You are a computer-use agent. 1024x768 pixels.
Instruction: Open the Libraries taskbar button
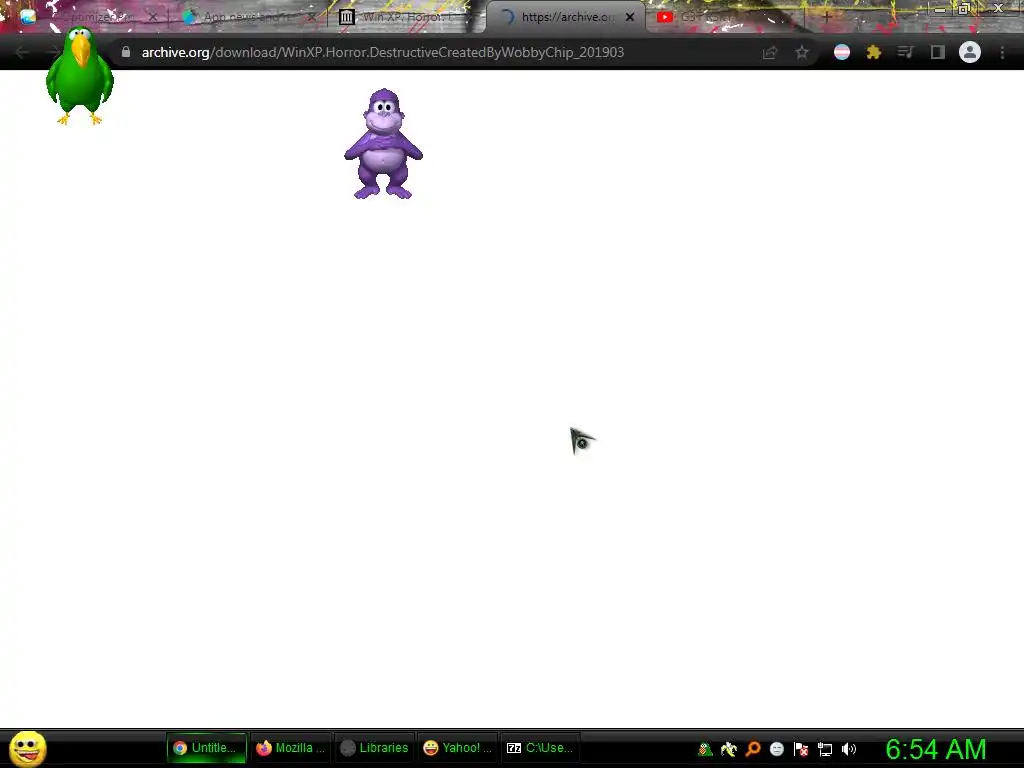[374, 748]
